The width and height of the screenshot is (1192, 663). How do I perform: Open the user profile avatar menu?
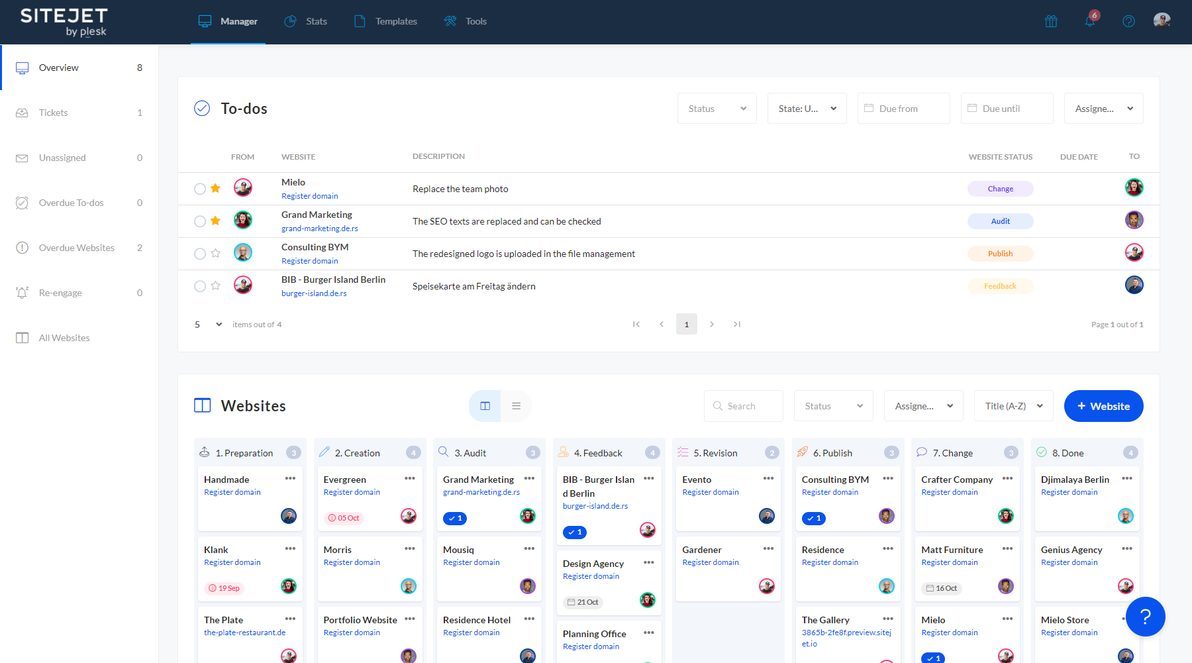[x=1161, y=19]
